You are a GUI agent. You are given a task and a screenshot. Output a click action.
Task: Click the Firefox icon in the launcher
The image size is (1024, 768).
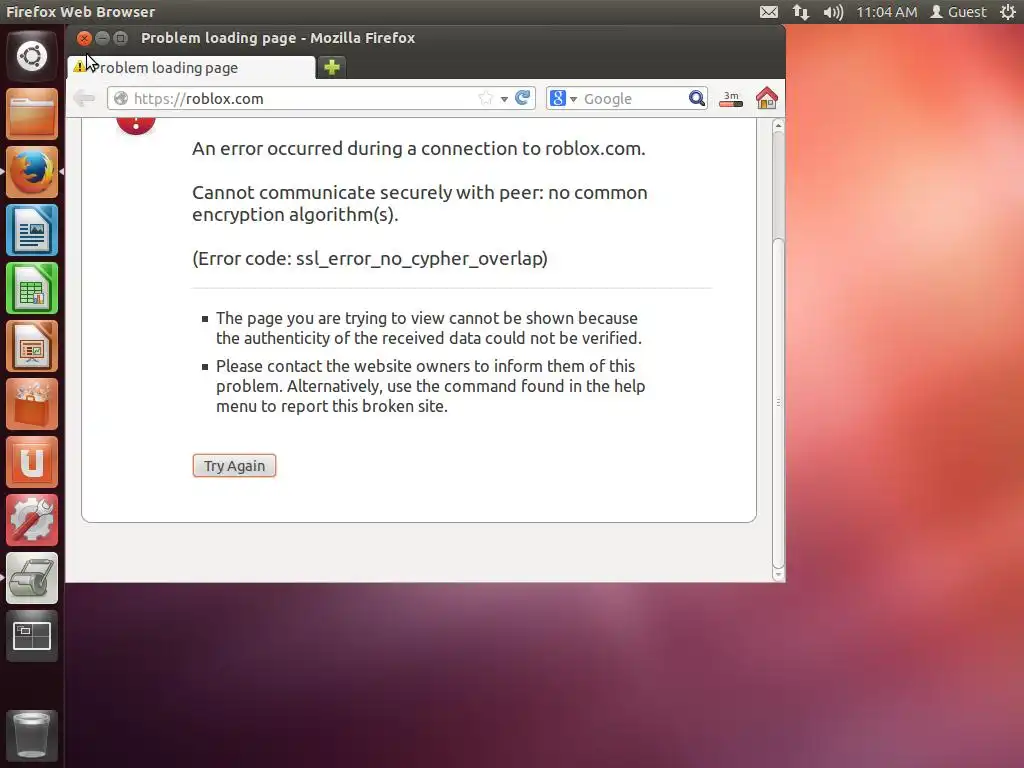[32, 172]
